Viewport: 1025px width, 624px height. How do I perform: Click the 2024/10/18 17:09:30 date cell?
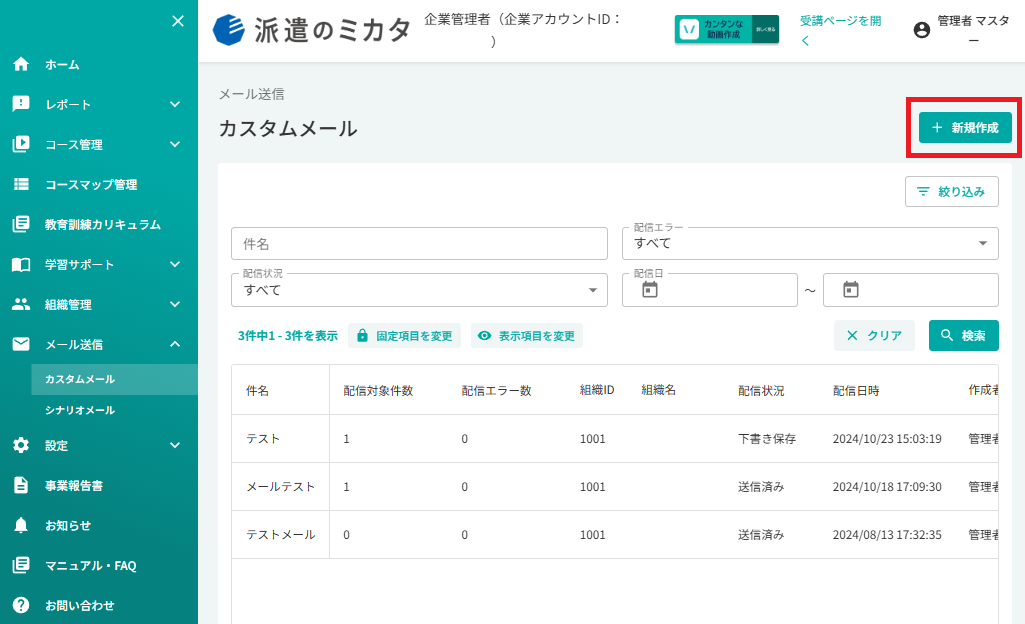[887, 487]
